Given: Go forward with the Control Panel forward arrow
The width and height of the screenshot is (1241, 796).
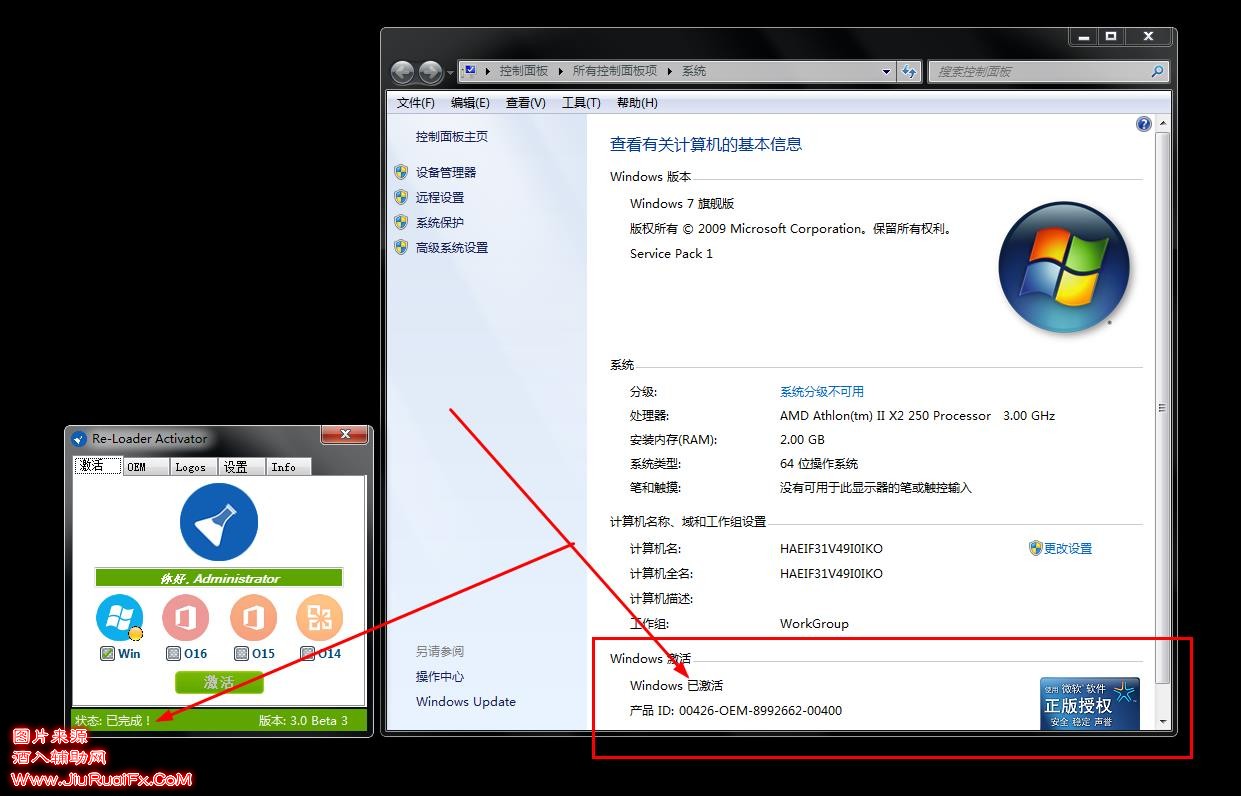Looking at the screenshot, I should pos(431,72).
